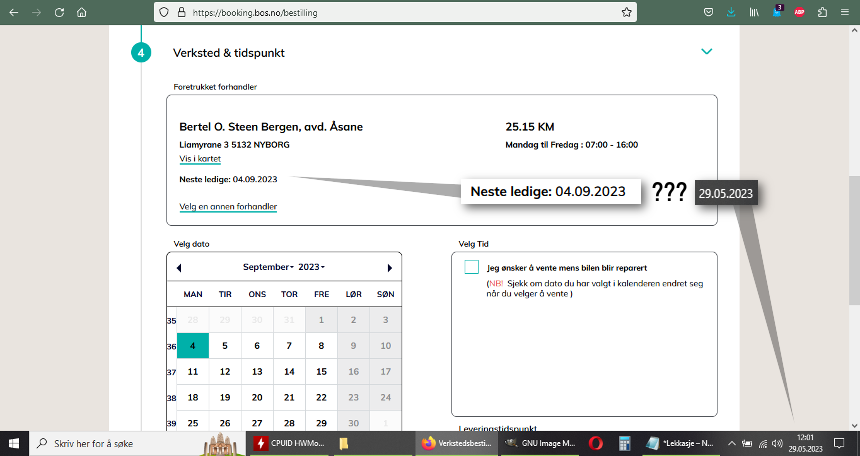This screenshot has height=456, width=860.
Task: Go forward one page in browser
Action: pyautogui.click(x=37, y=12)
